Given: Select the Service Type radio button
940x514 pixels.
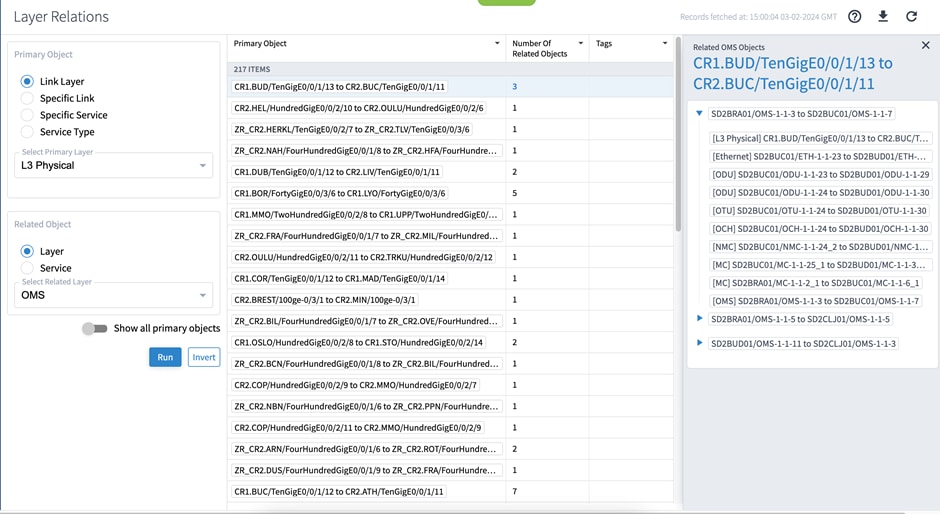Looking at the screenshot, I should coord(27,132).
